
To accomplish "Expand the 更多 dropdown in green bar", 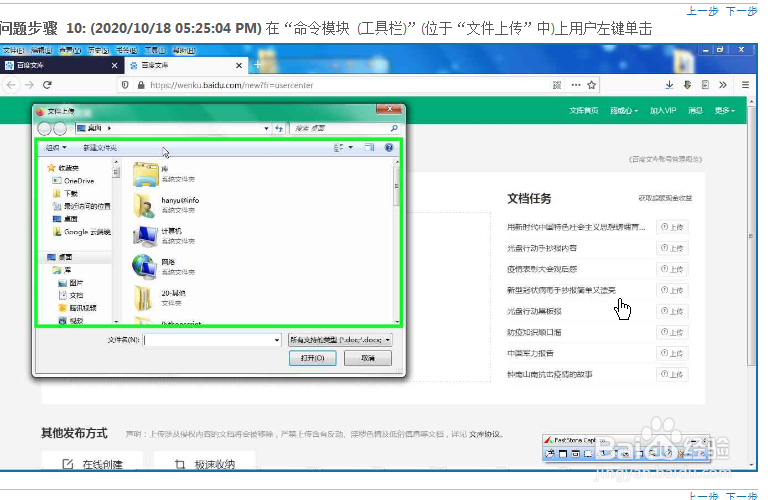I will pos(725,111).
